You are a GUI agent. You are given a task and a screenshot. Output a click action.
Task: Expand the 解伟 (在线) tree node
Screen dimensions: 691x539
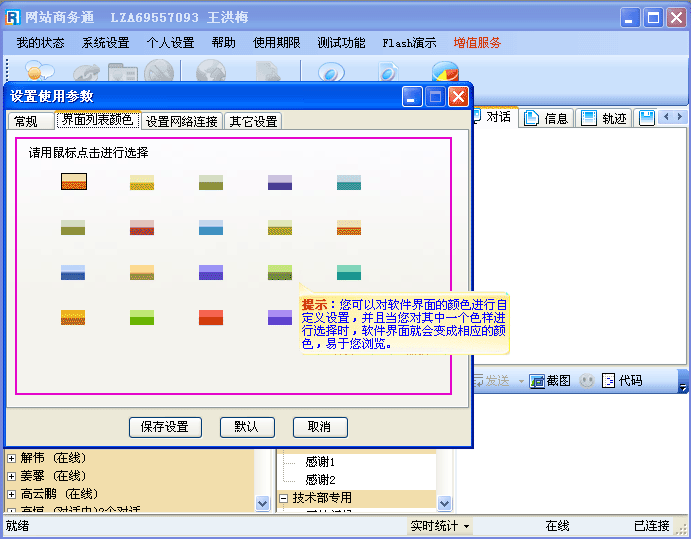point(12,458)
